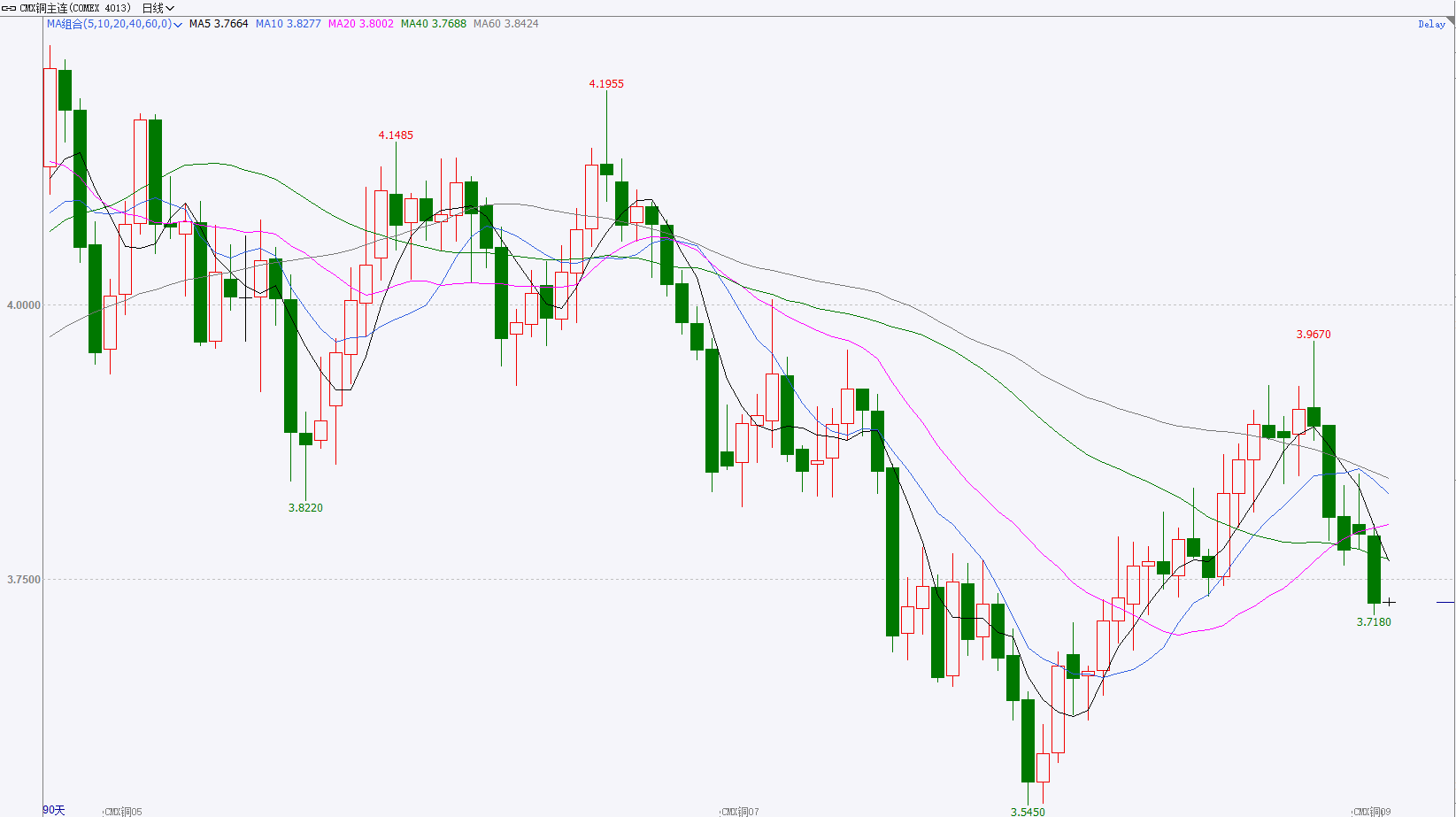Select the MA20 3.8002 legend value
Screen dimensions: 1456x817
pyautogui.click(x=361, y=24)
